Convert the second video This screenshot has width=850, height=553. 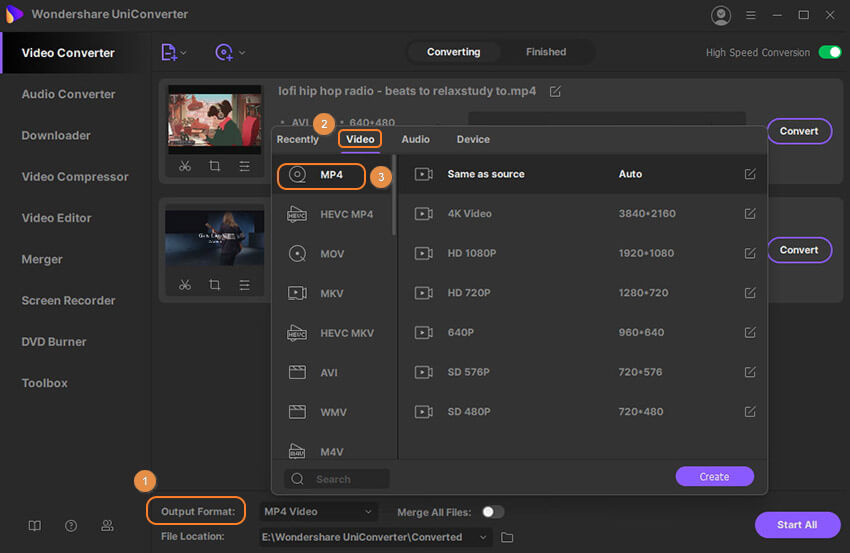(799, 250)
